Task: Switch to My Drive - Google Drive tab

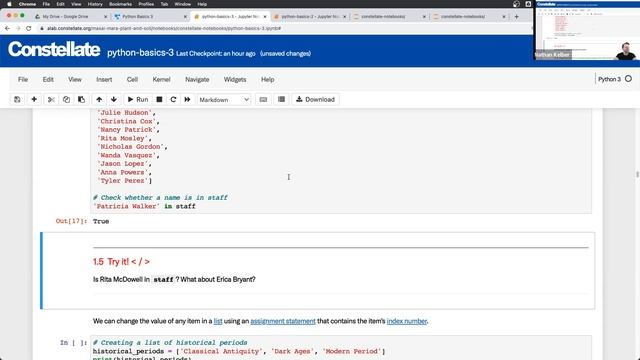Action: 65,16
